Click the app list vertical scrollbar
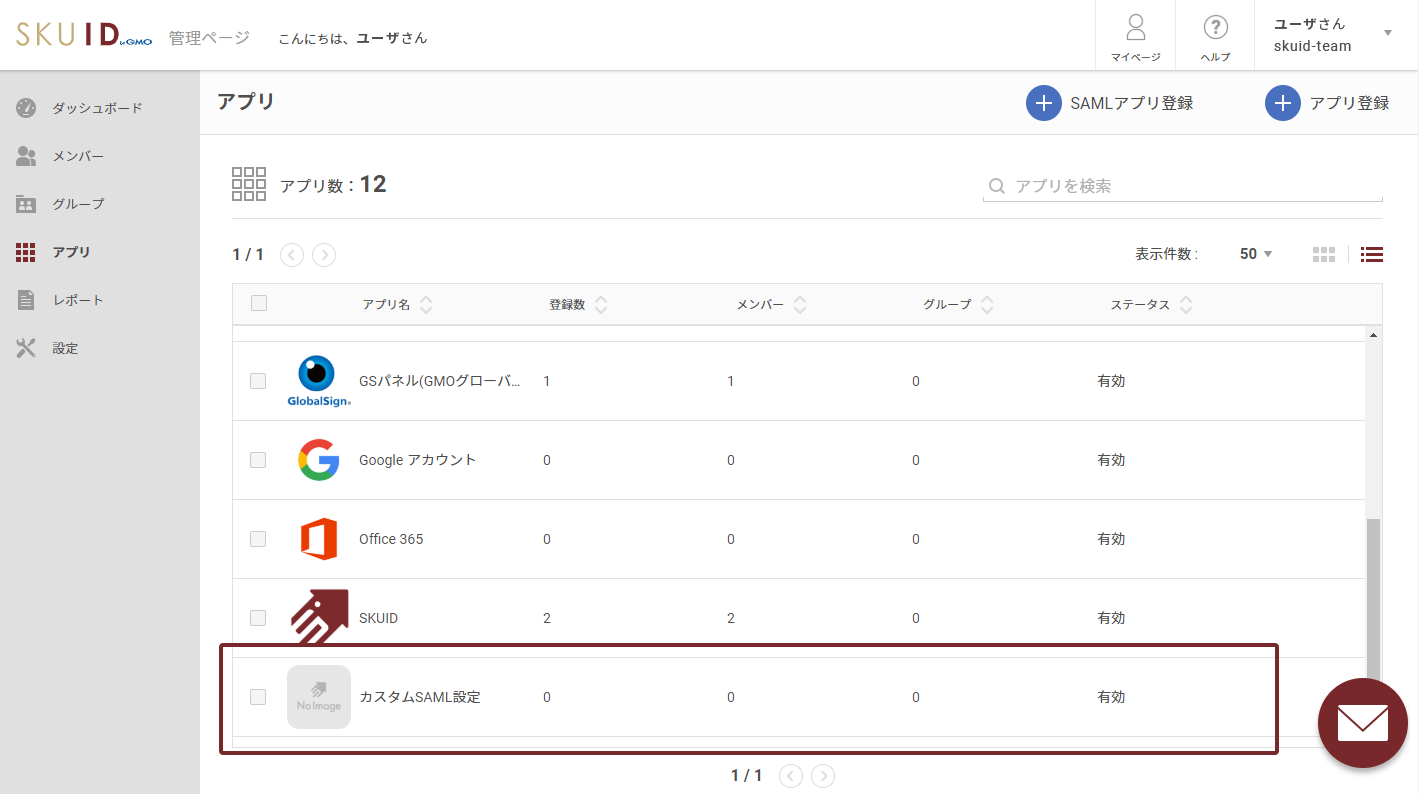 1372,580
